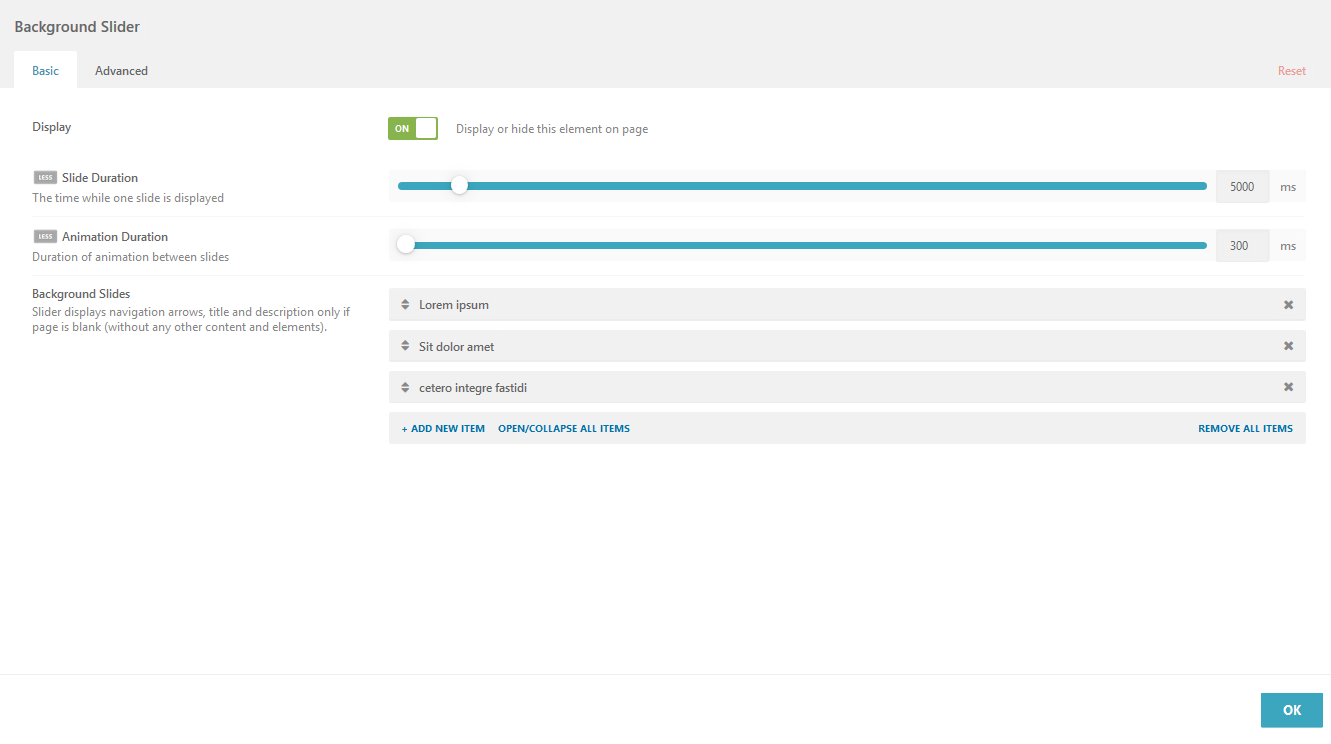Image resolution: width=1331 pixels, height=744 pixels.
Task: Click the Slide Duration value field showing 5000
Action: pos(1243,186)
